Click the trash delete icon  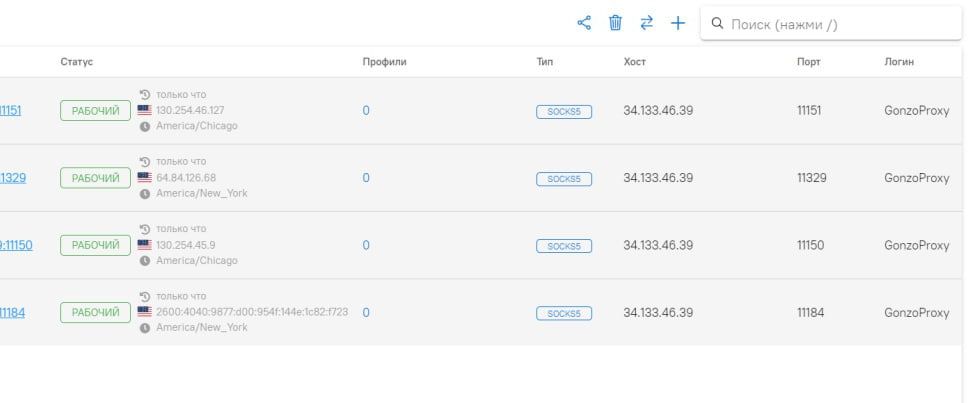pyautogui.click(x=616, y=23)
